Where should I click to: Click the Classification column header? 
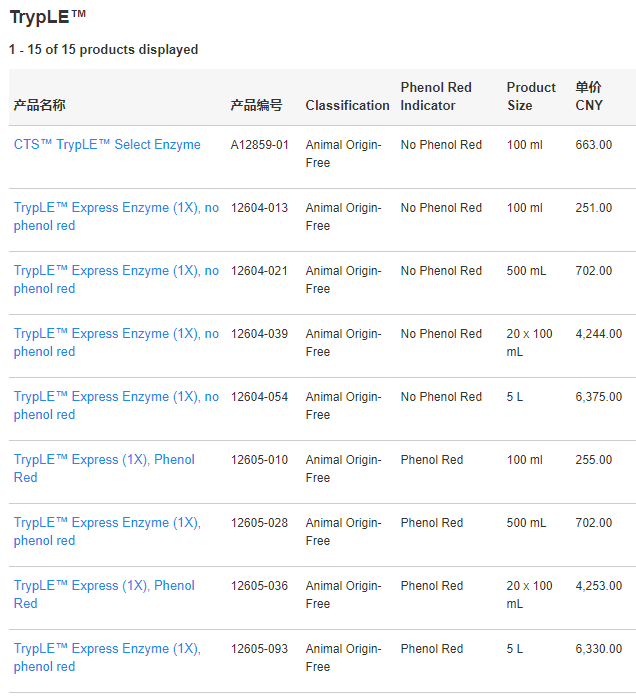[347, 105]
